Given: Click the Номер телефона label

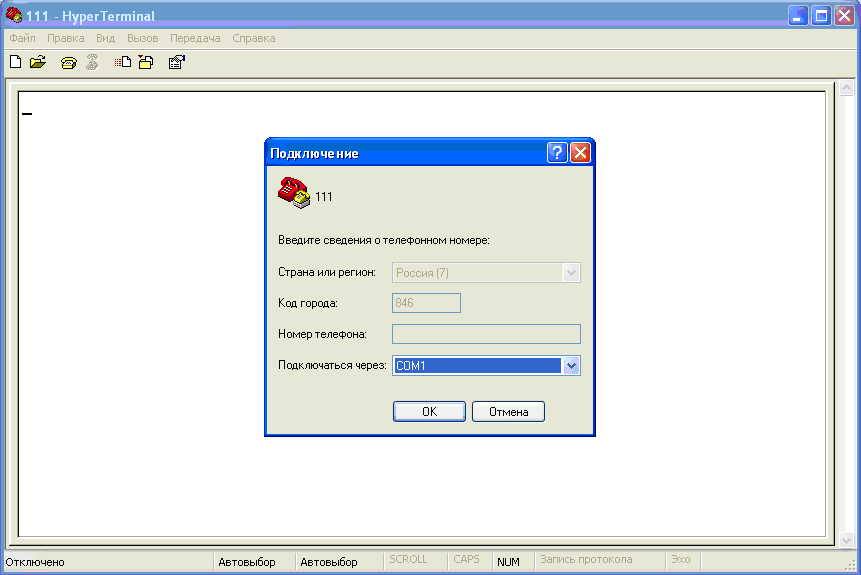Looking at the screenshot, I should point(322,334).
